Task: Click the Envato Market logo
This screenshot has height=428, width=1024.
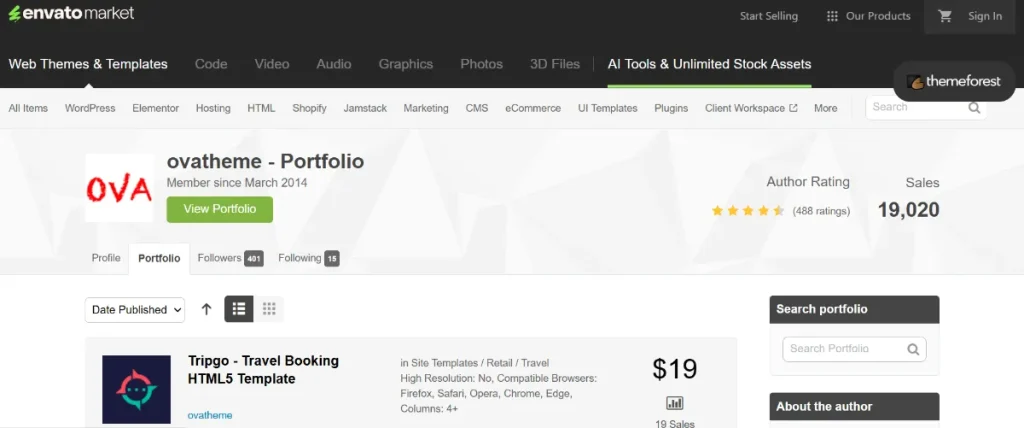Action: [71, 13]
